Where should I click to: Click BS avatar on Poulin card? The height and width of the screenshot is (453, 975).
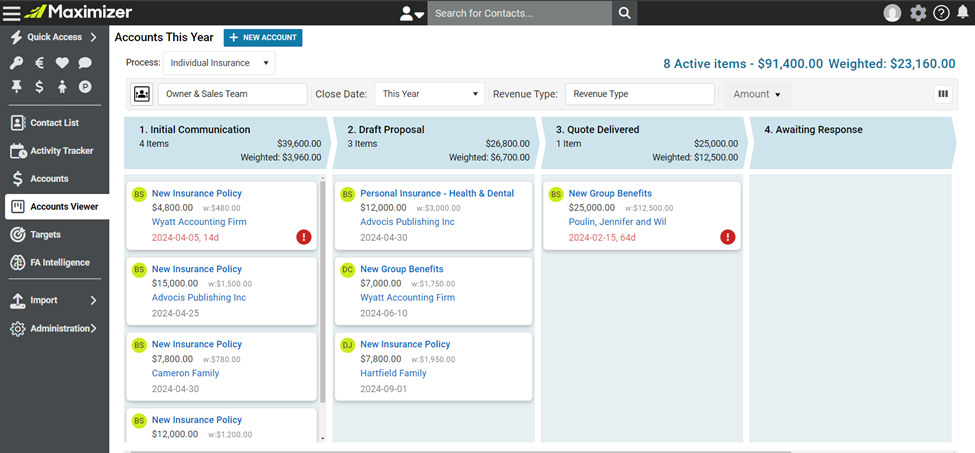pos(556,194)
